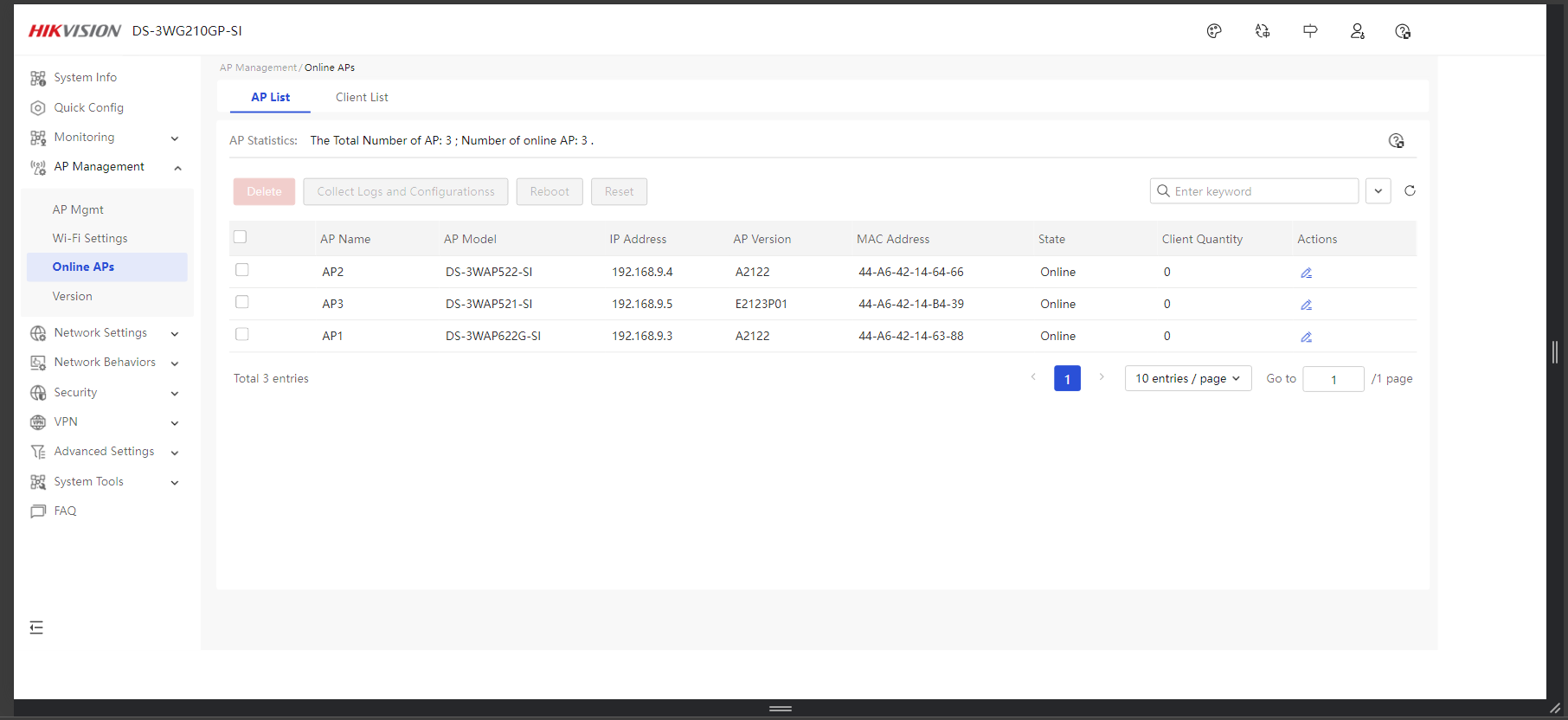
Task: Click the user account icon in header
Action: (1357, 31)
